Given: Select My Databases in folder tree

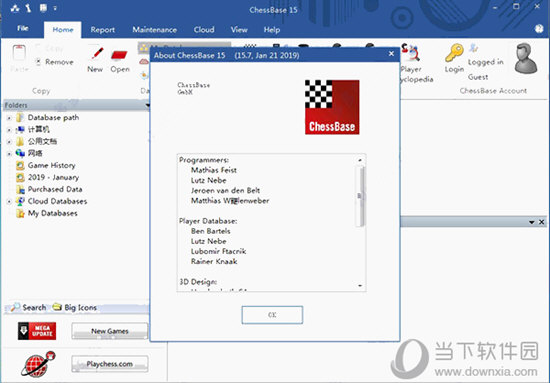Looking at the screenshot, I should pyautogui.click(x=53, y=213).
